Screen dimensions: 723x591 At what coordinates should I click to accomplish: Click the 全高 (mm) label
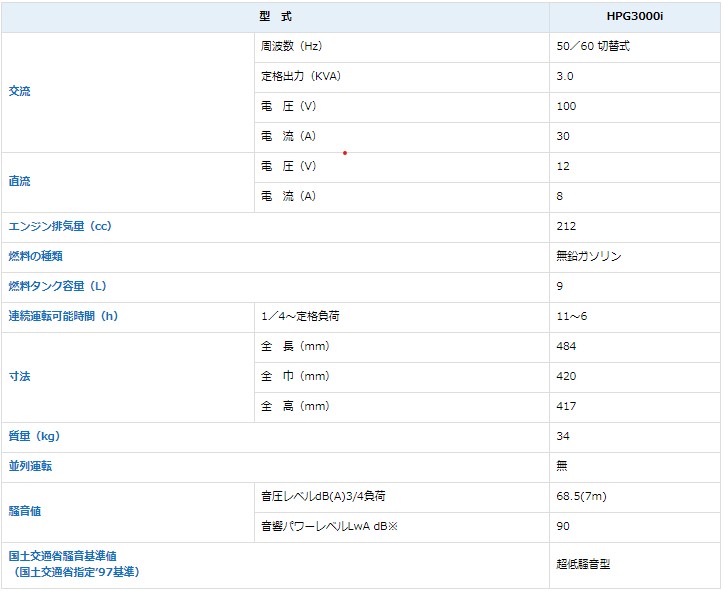tap(295, 406)
